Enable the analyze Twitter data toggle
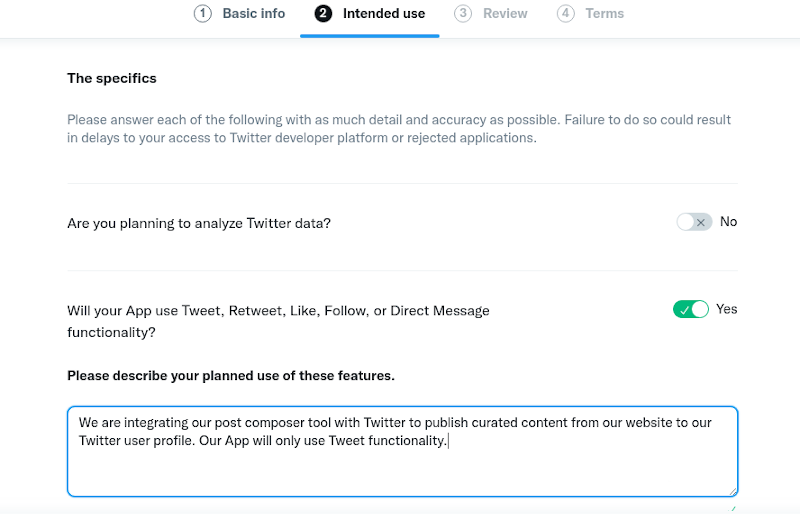 pyautogui.click(x=694, y=222)
